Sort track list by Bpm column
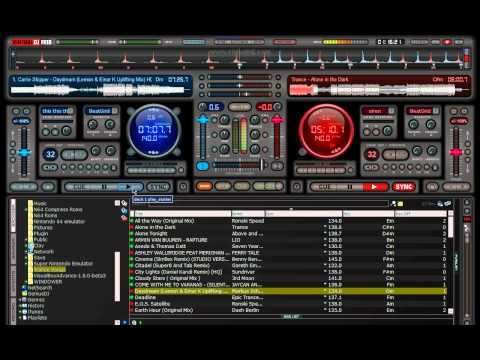 [x=304, y=213]
